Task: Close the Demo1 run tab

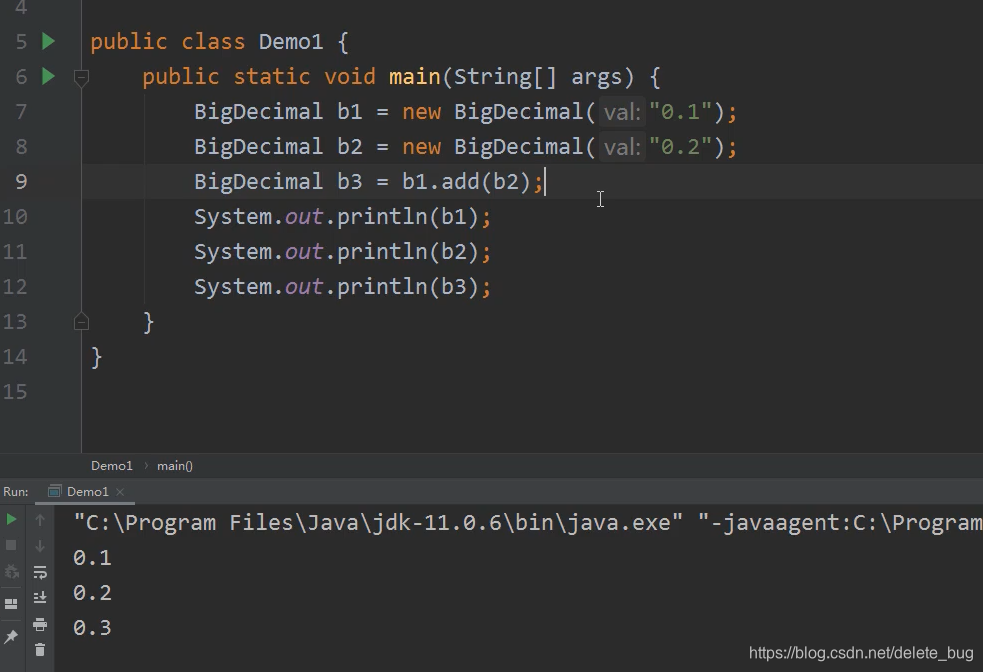Action: point(120,492)
